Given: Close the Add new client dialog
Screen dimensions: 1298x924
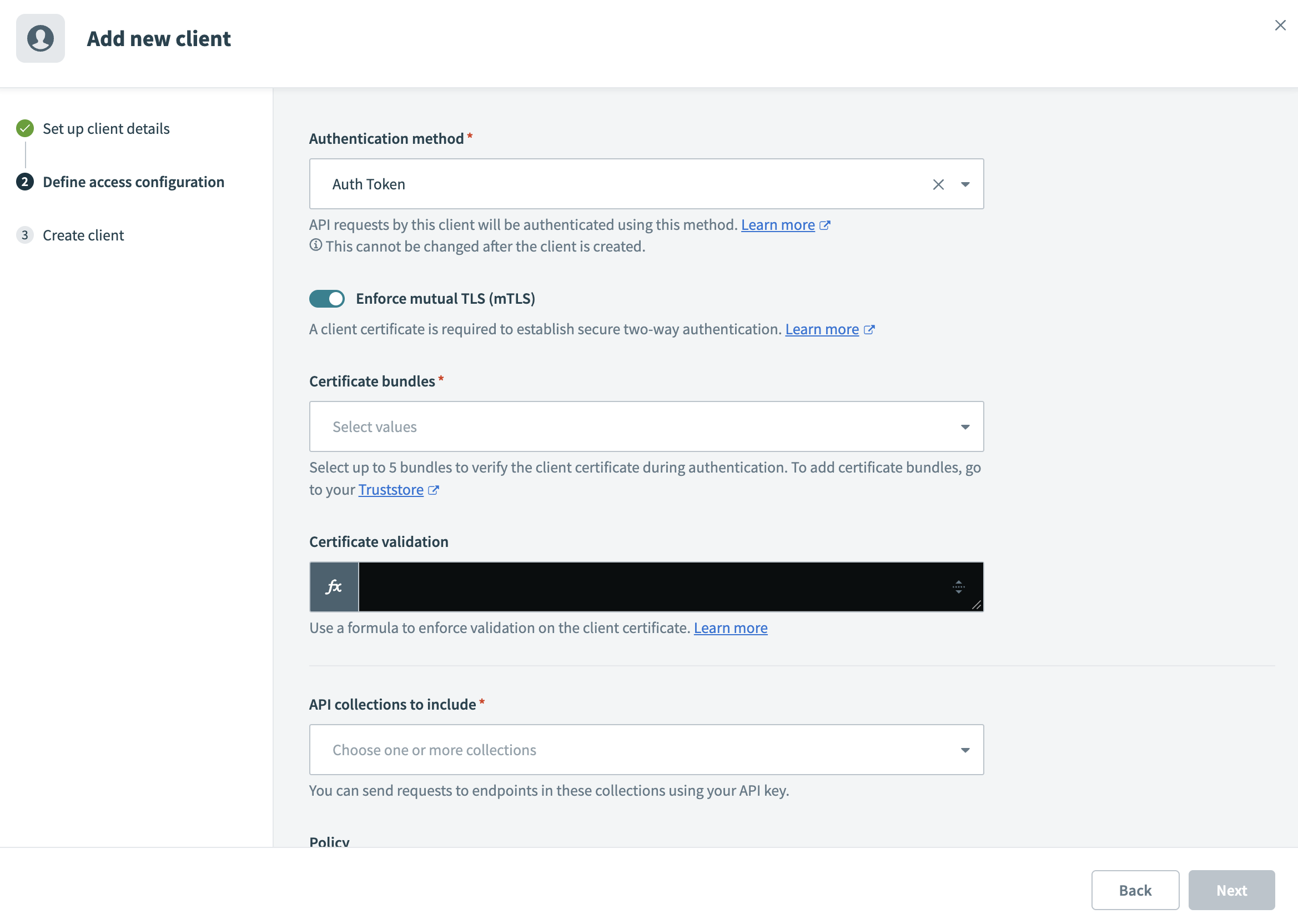Looking at the screenshot, I should [x=1280, y=25].
